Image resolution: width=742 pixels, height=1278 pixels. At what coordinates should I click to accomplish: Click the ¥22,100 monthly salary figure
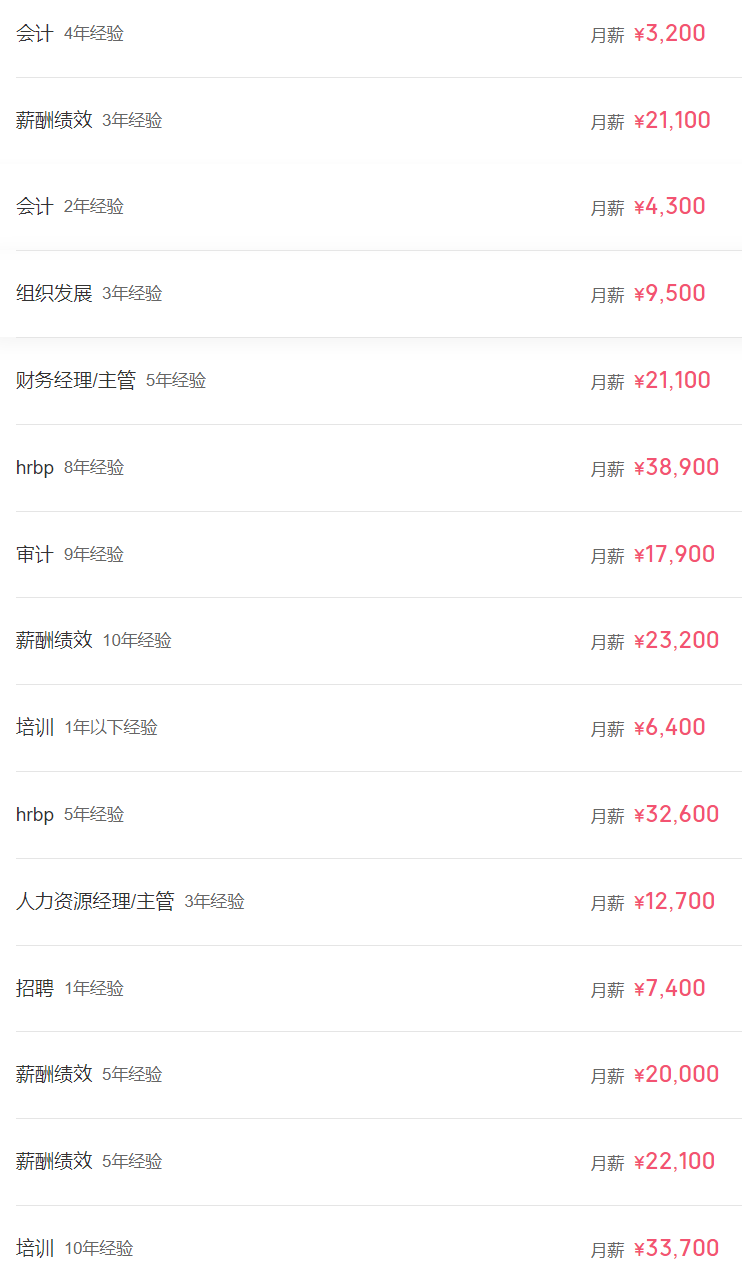[x=674, y=1161]
